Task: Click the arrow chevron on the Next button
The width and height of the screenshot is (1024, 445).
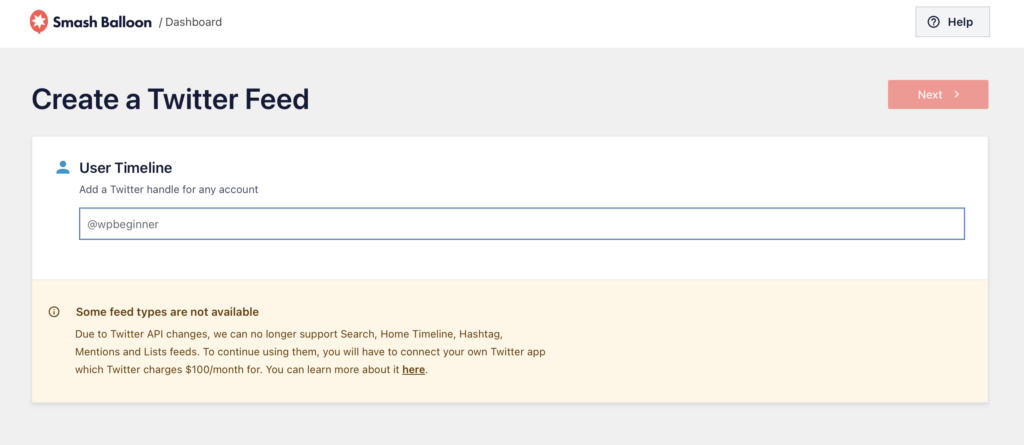Action: 957,95
